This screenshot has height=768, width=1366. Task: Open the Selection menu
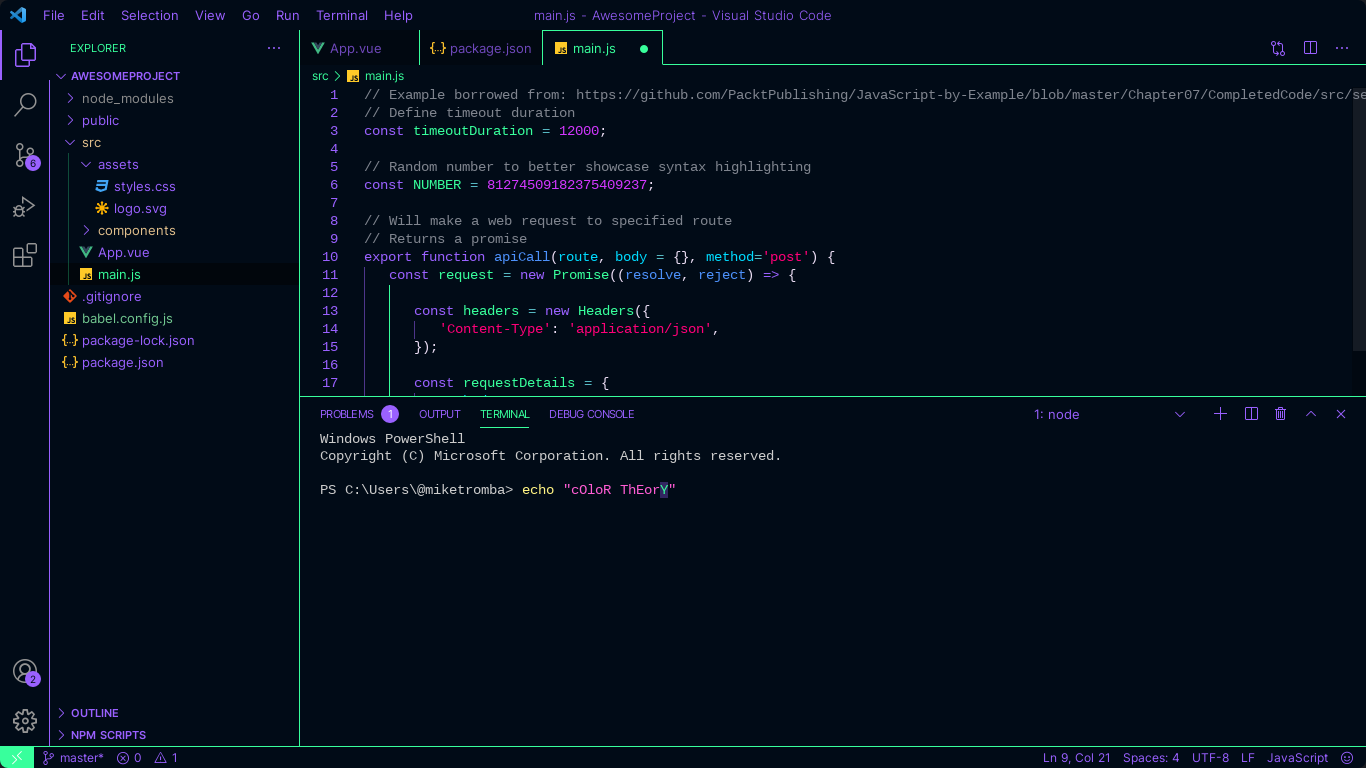coord(150,15)
